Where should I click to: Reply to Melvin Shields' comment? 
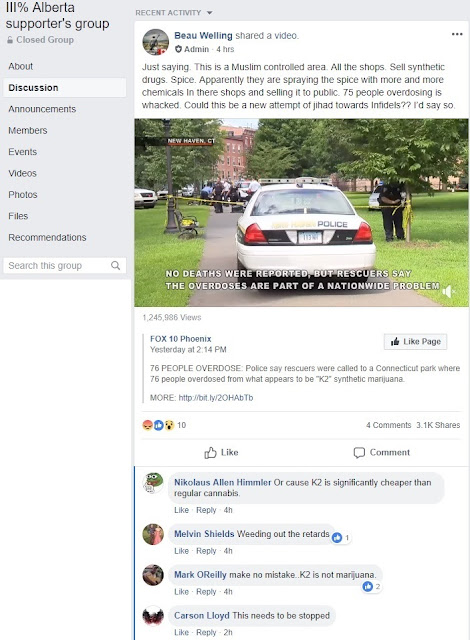(x=206, y=551)
